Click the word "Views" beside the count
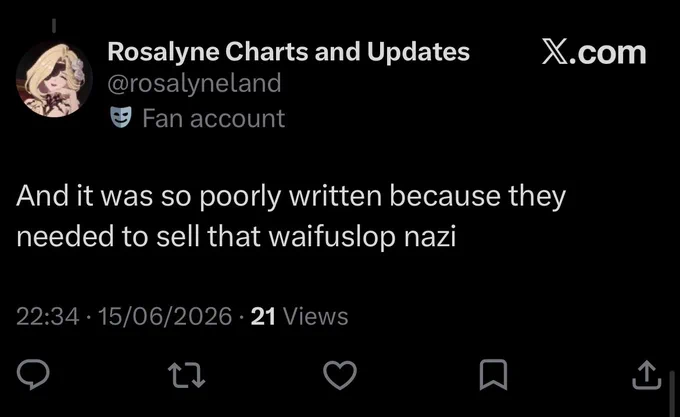Screen dimensions: 680x417 click(316, 316)
